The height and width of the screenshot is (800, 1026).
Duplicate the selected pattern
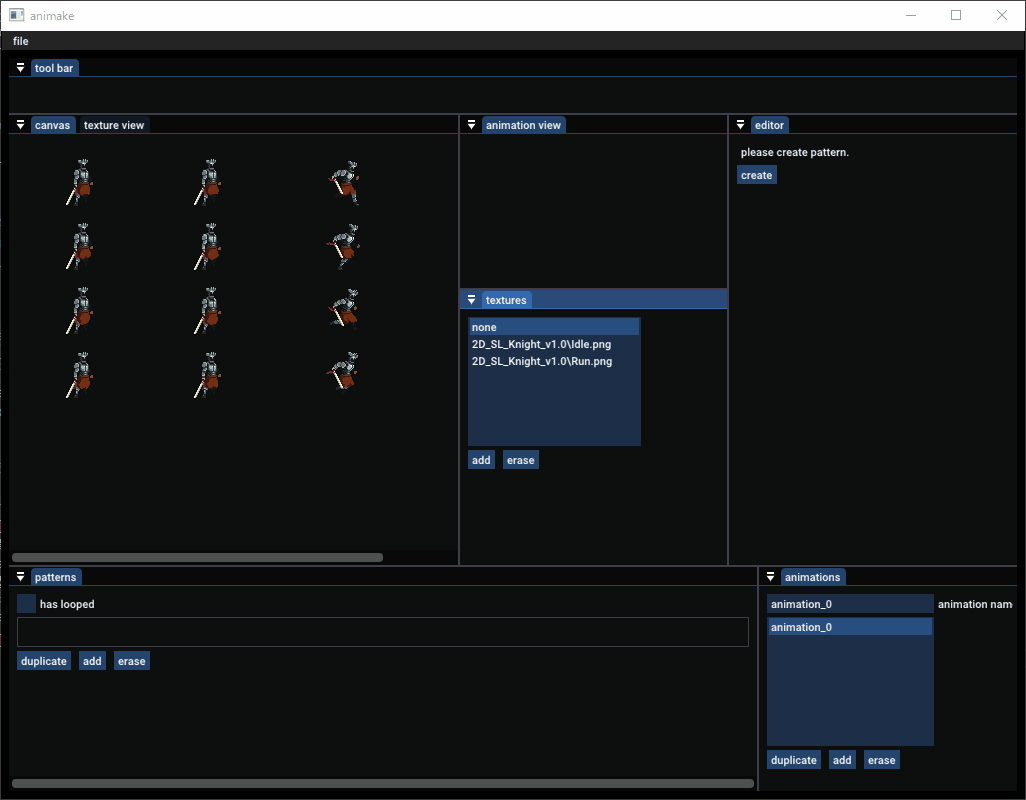coord(44,661)
